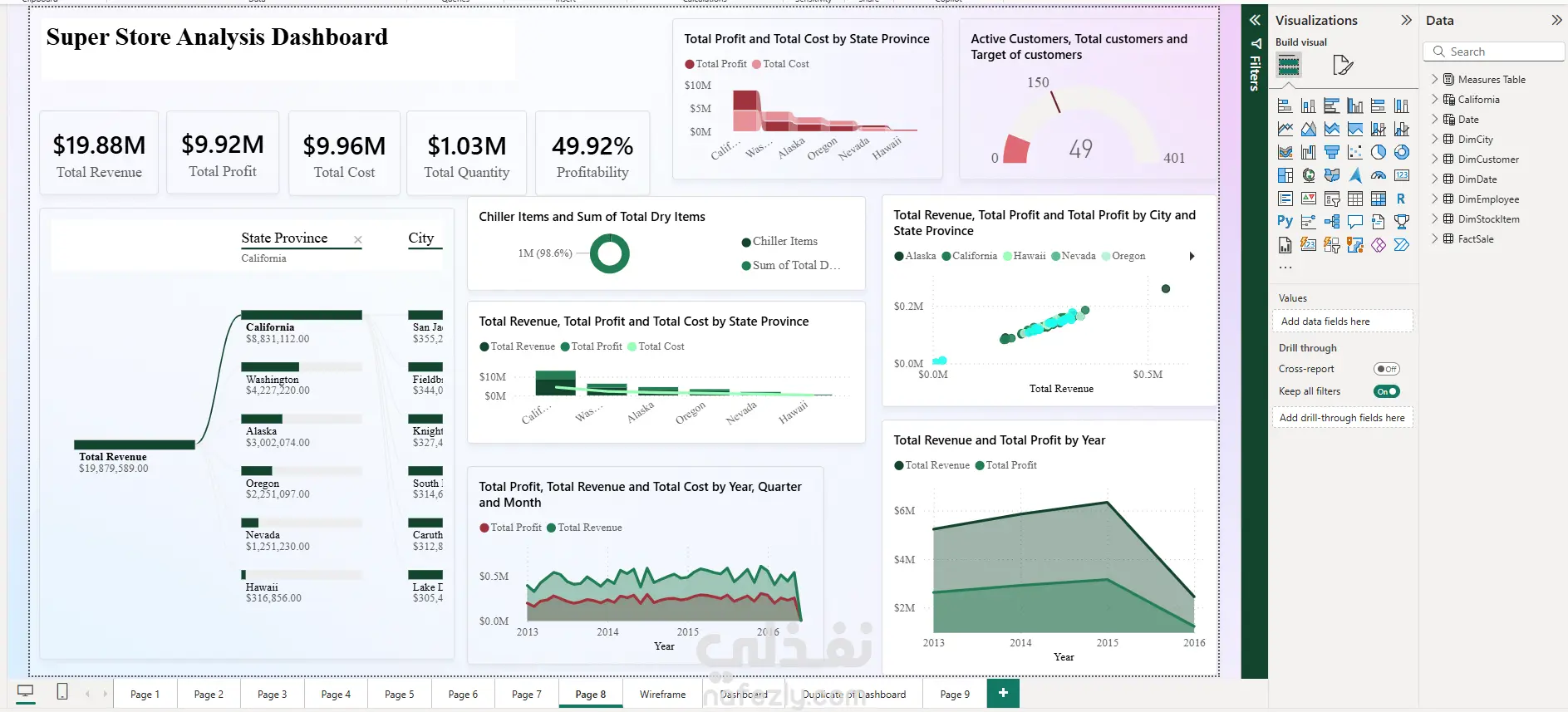Collapse the Data pane

(x=1556, y=20)
